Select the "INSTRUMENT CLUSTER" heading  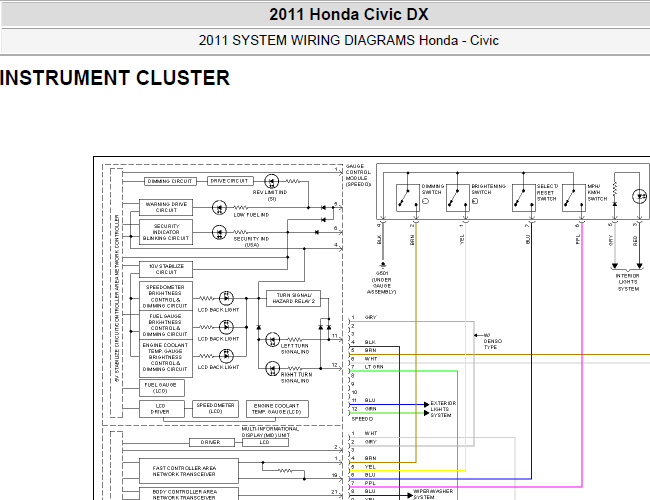(x=115, y=78)
